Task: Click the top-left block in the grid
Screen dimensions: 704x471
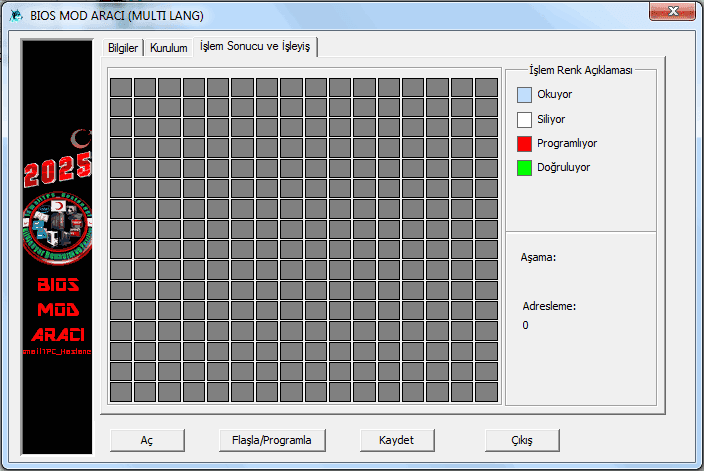Action: click(120, 87)
